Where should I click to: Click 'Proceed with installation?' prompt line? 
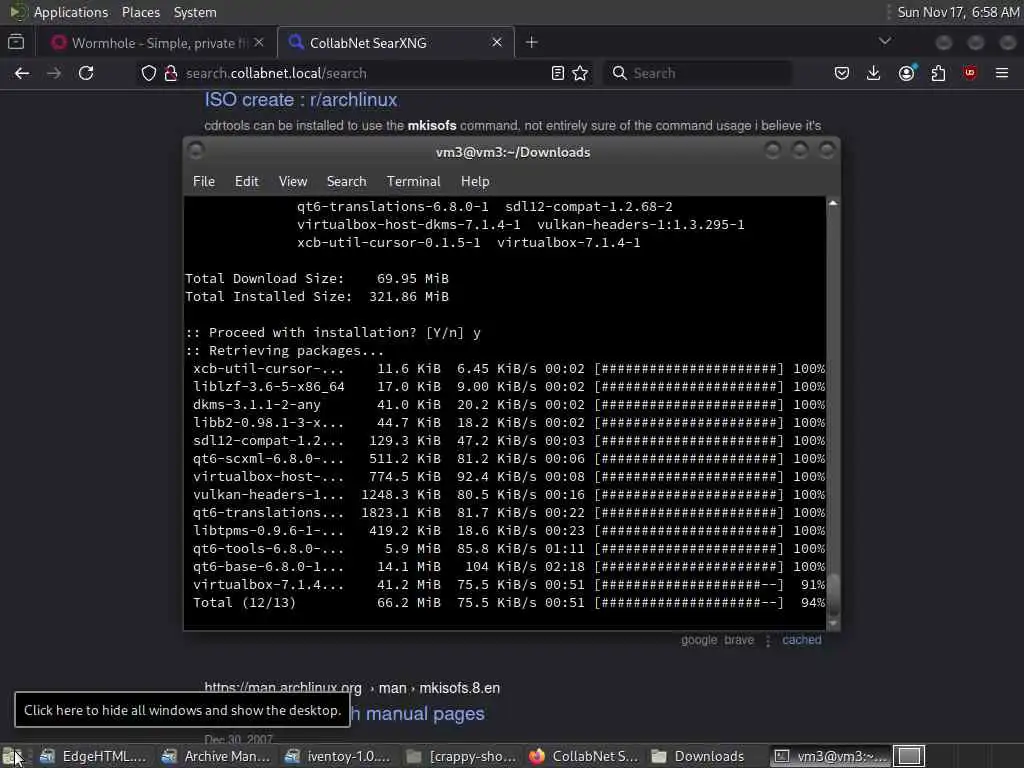[x=332, y=333]
